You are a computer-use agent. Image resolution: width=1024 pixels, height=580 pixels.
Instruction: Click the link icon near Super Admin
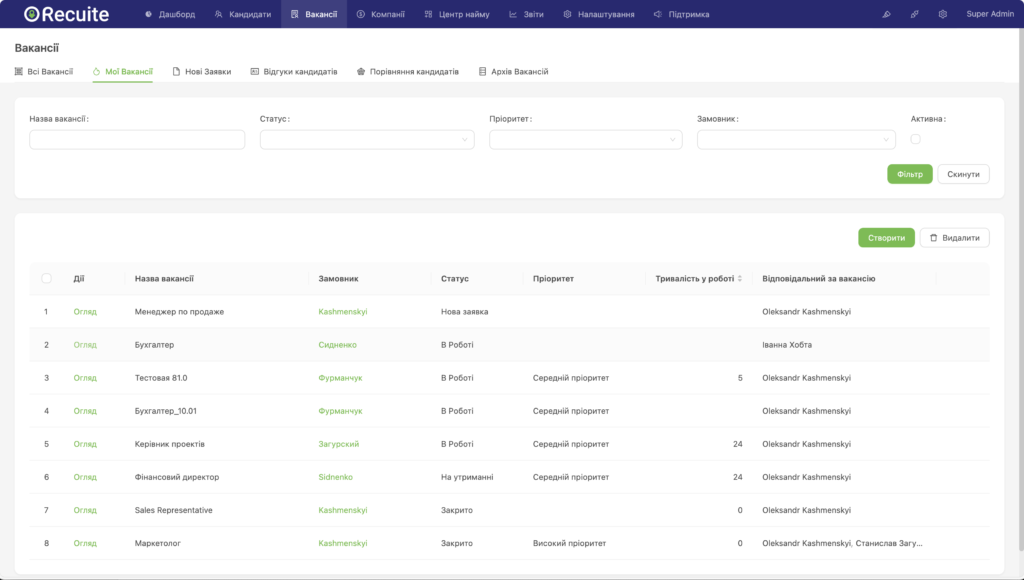pyautogui.click(x=913, y=14)
